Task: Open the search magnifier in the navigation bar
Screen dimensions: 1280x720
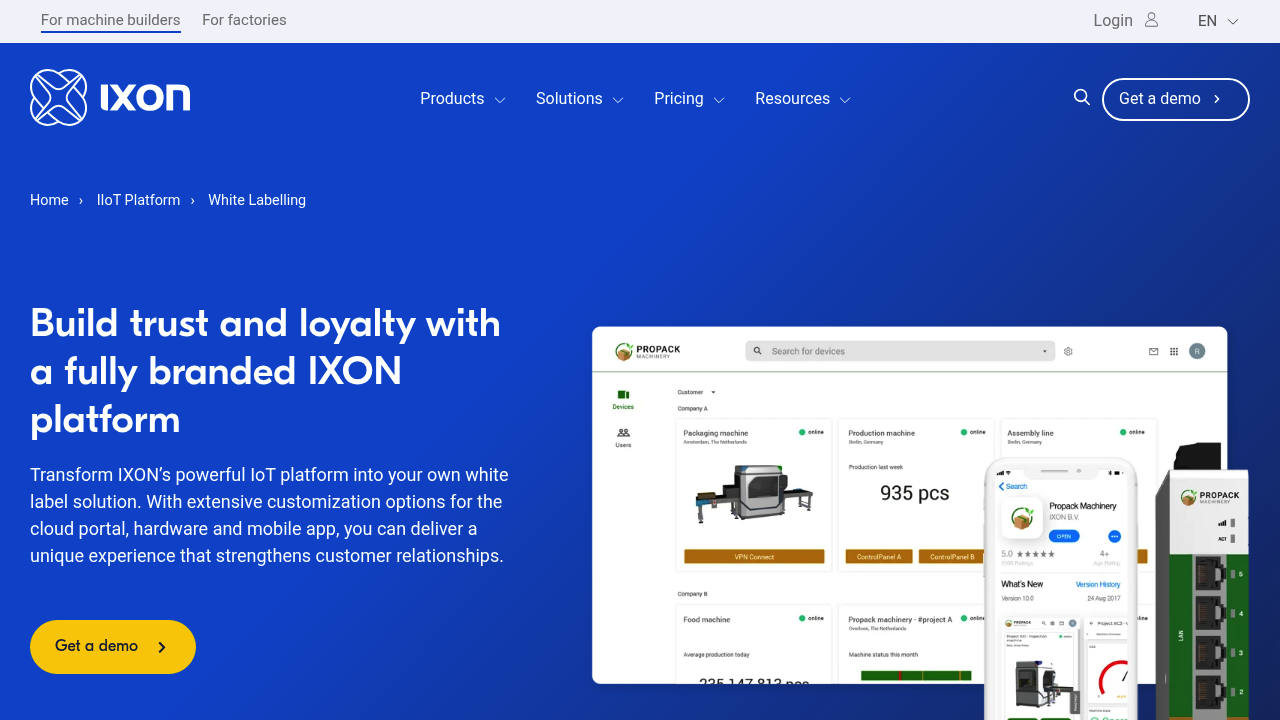Action: [1082, 97]
